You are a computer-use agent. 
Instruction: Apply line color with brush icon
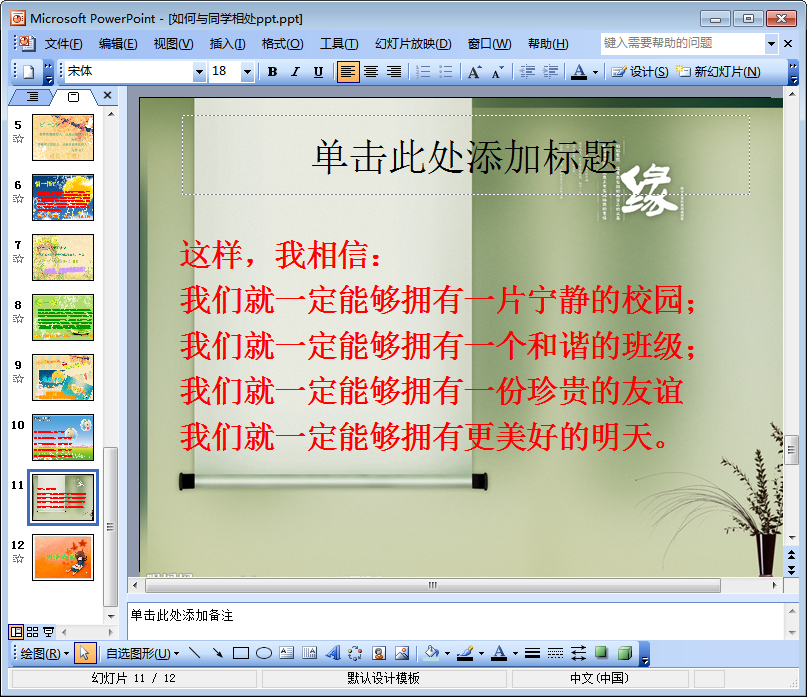[x=465, y=654]
